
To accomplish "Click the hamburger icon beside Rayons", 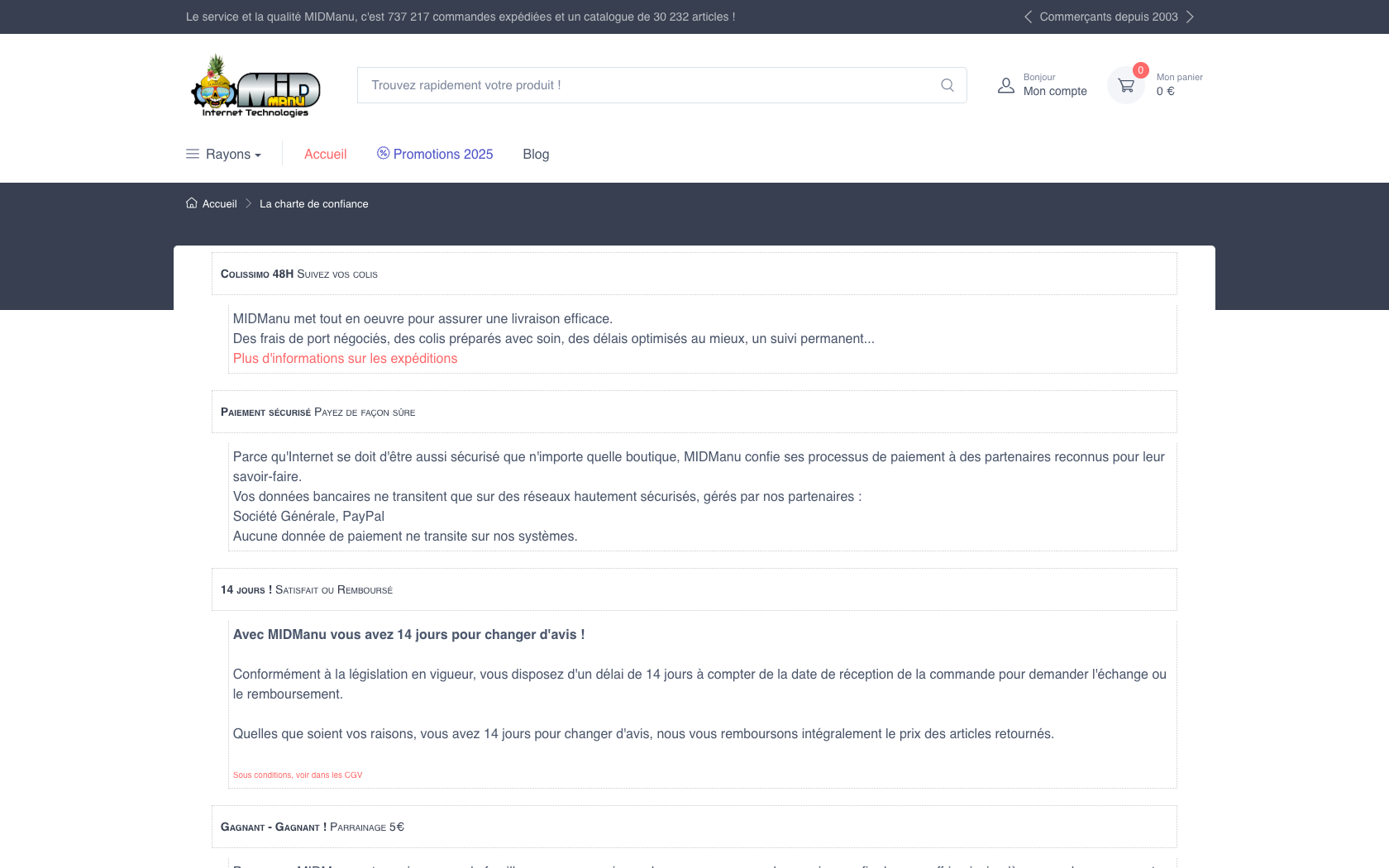I will coord(193,154).
